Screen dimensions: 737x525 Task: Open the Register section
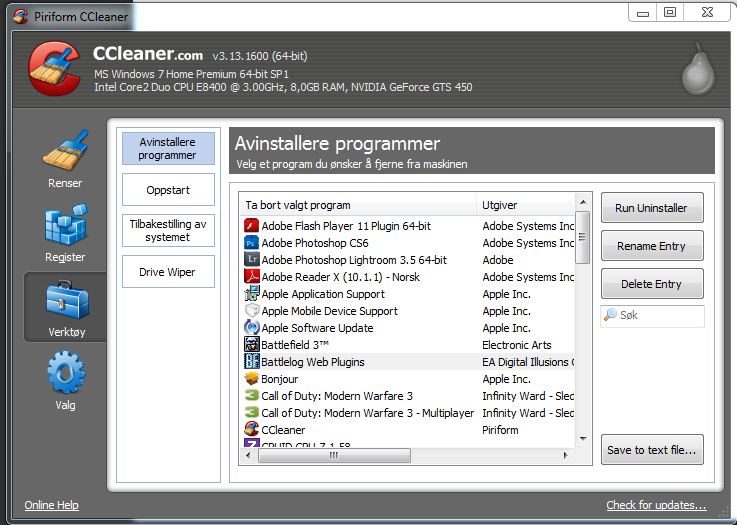[65, 233]
